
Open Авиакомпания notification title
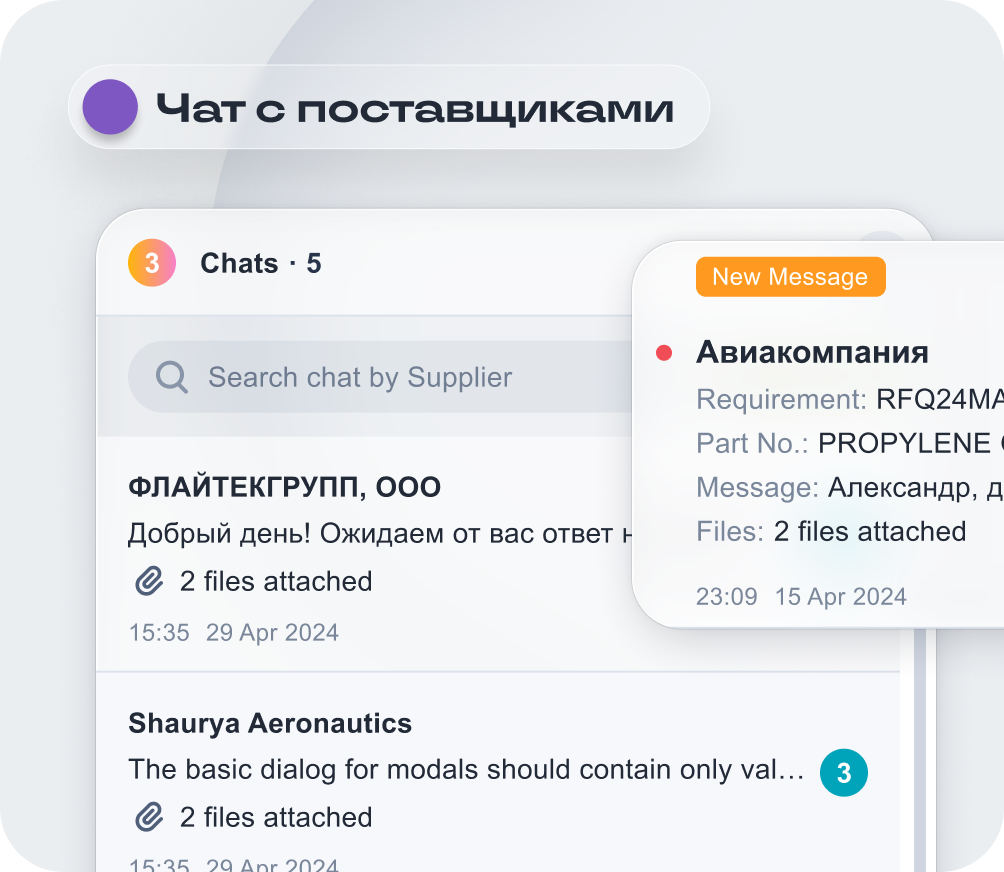(x=812, y=352)
